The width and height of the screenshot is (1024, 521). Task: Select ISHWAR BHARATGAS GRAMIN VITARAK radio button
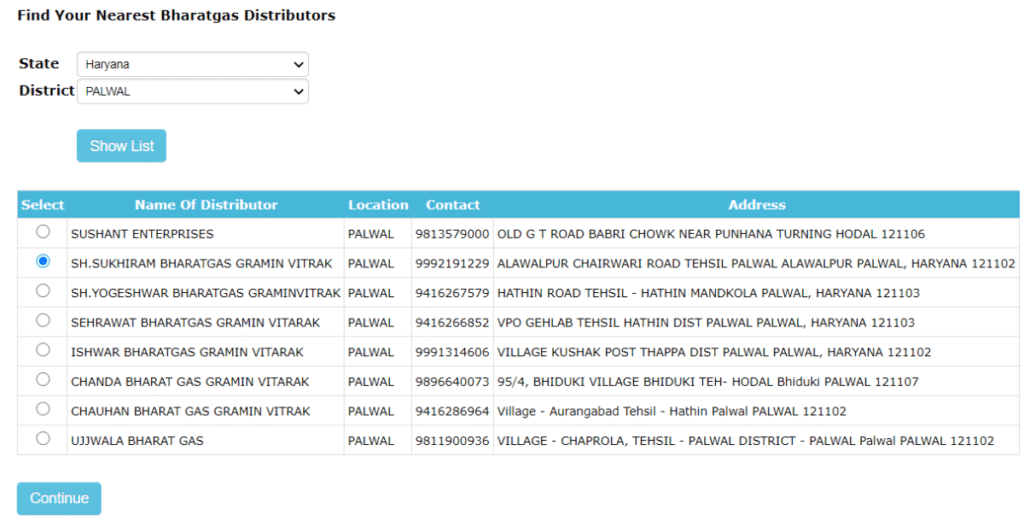point(42,350)
